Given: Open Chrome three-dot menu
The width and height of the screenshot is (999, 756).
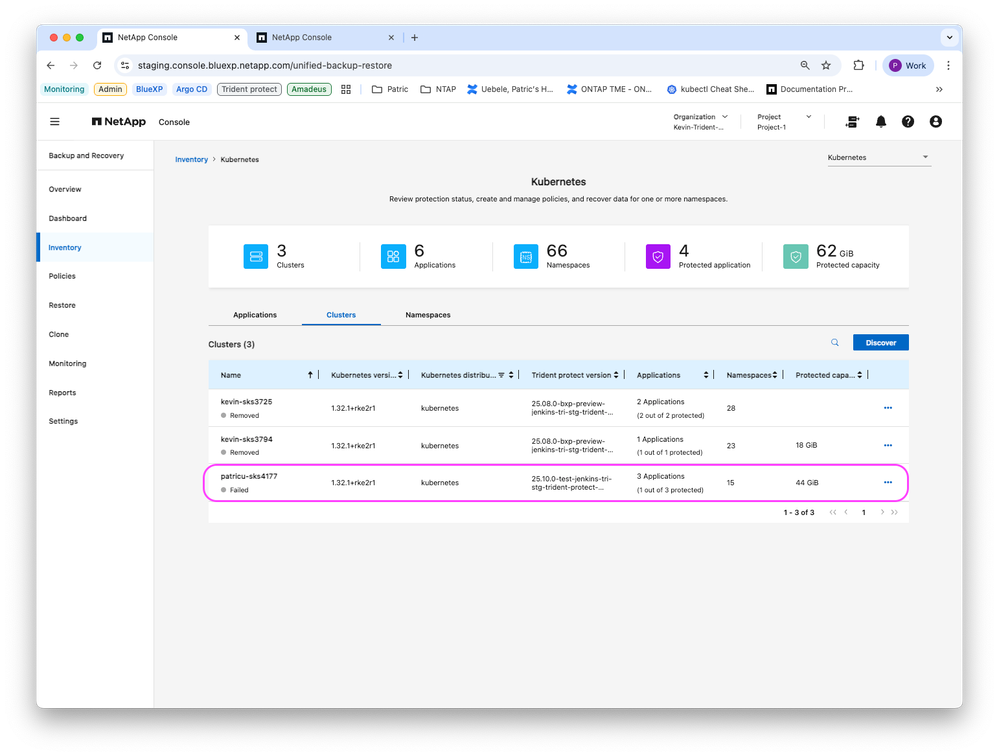Looking at the screenshot, I should point(948,65).
